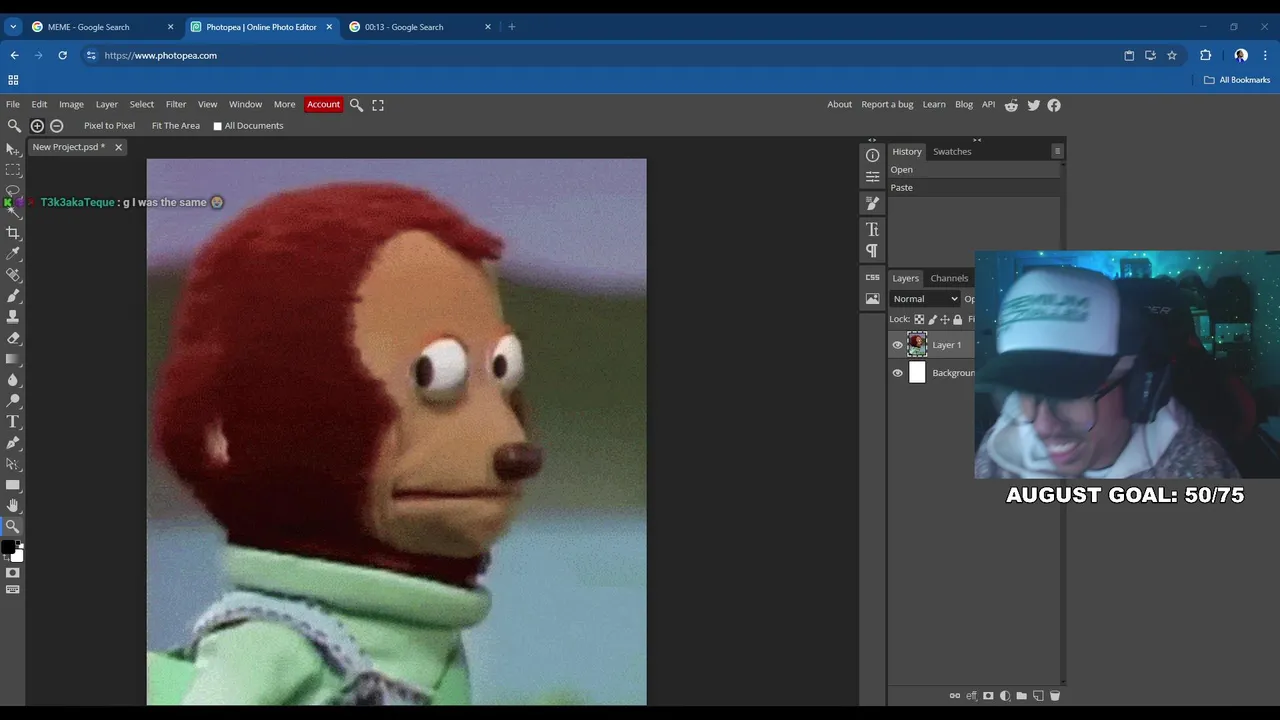The height and width of the screenshot is (720, 1280).
Task: Open the Learn link
Action: tap(934, 104)
